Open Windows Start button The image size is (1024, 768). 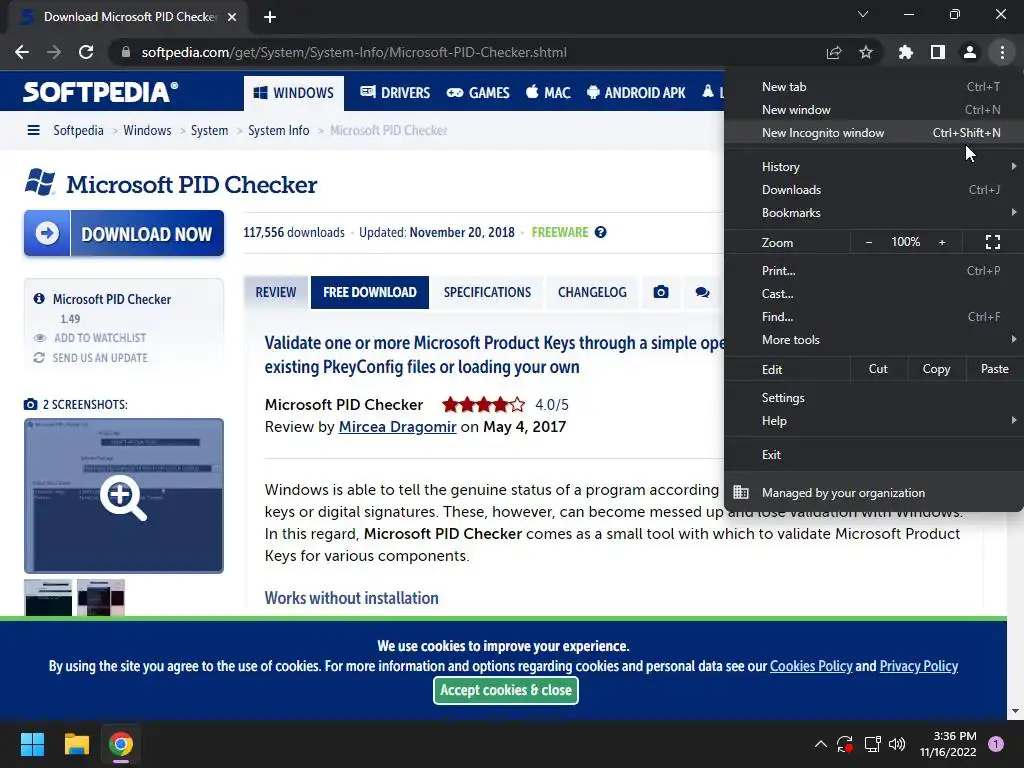[32, 744]
